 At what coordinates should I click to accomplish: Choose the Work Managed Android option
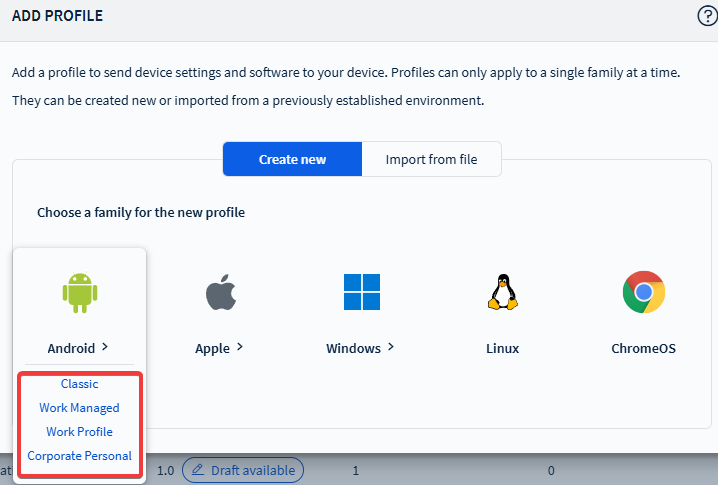tap(79, 408)
